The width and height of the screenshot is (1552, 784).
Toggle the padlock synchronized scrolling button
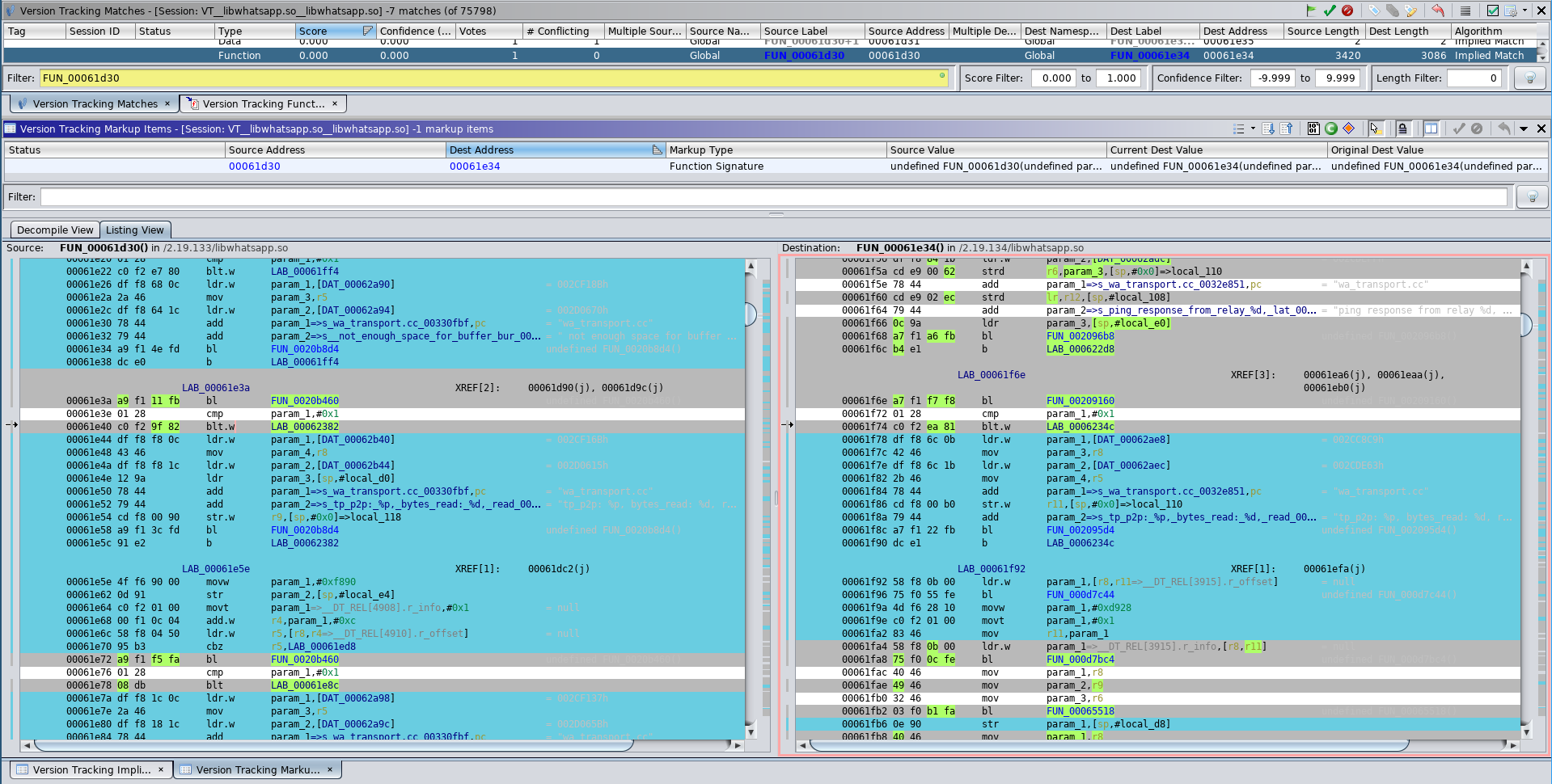click(1403, 129)
